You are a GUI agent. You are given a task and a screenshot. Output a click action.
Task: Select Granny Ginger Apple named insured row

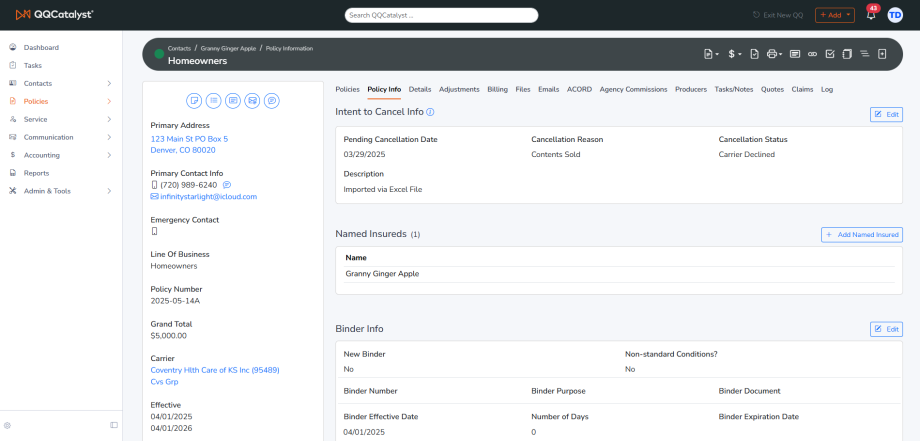(x=619, y=274)
